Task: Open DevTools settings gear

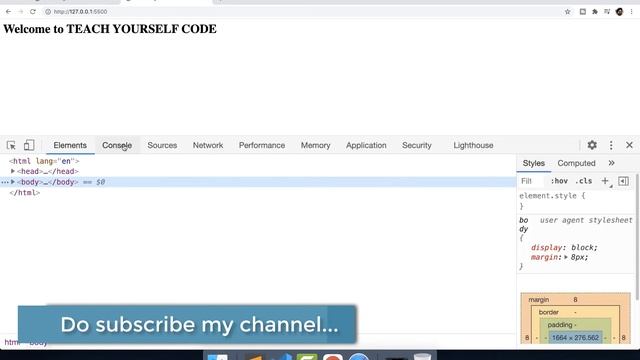Action: point(592,145)
